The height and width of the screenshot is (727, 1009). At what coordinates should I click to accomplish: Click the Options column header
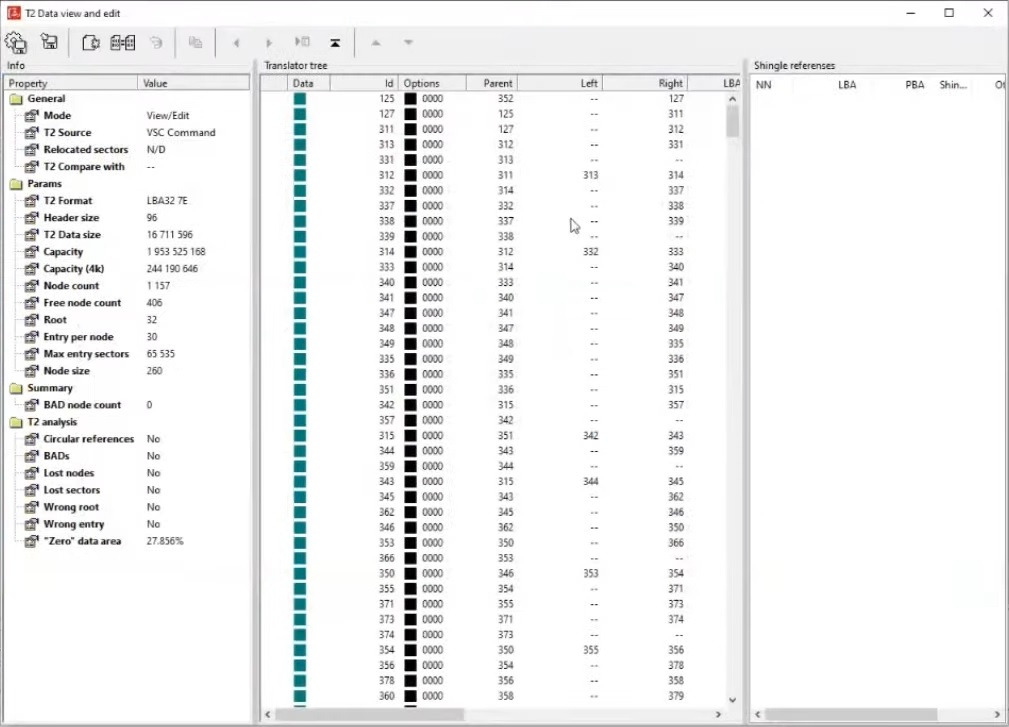[432, 83]
